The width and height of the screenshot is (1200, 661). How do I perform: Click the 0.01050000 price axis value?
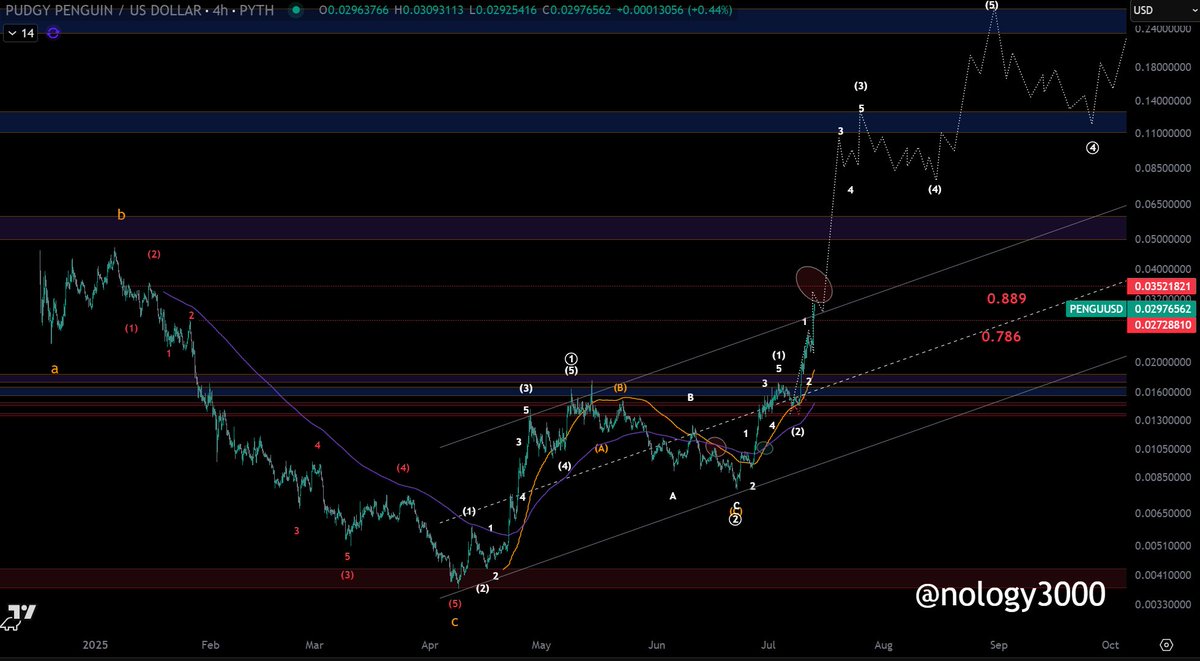(1162, 448)
